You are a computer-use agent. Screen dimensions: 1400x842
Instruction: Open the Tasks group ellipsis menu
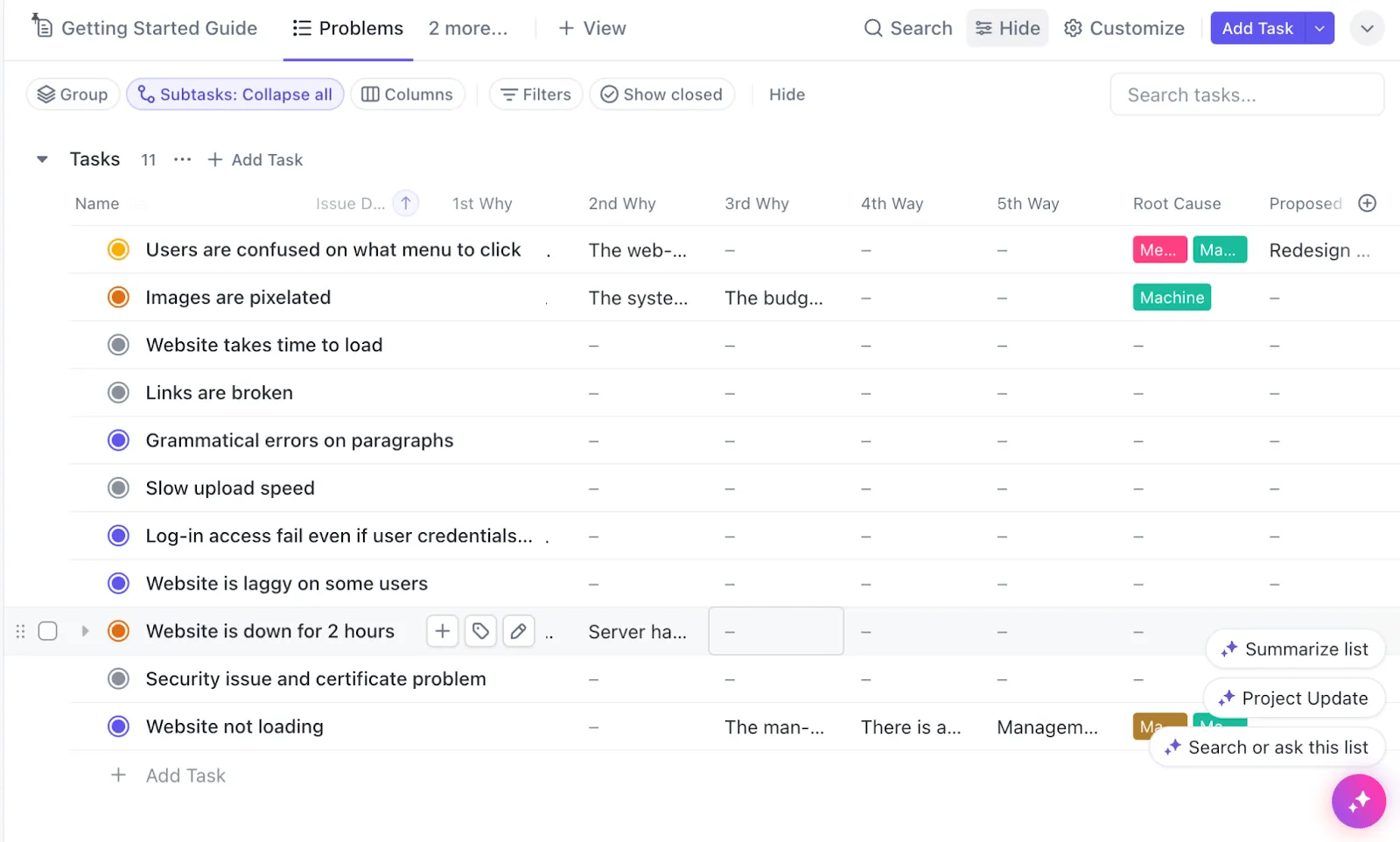click(x=182, y=159)
